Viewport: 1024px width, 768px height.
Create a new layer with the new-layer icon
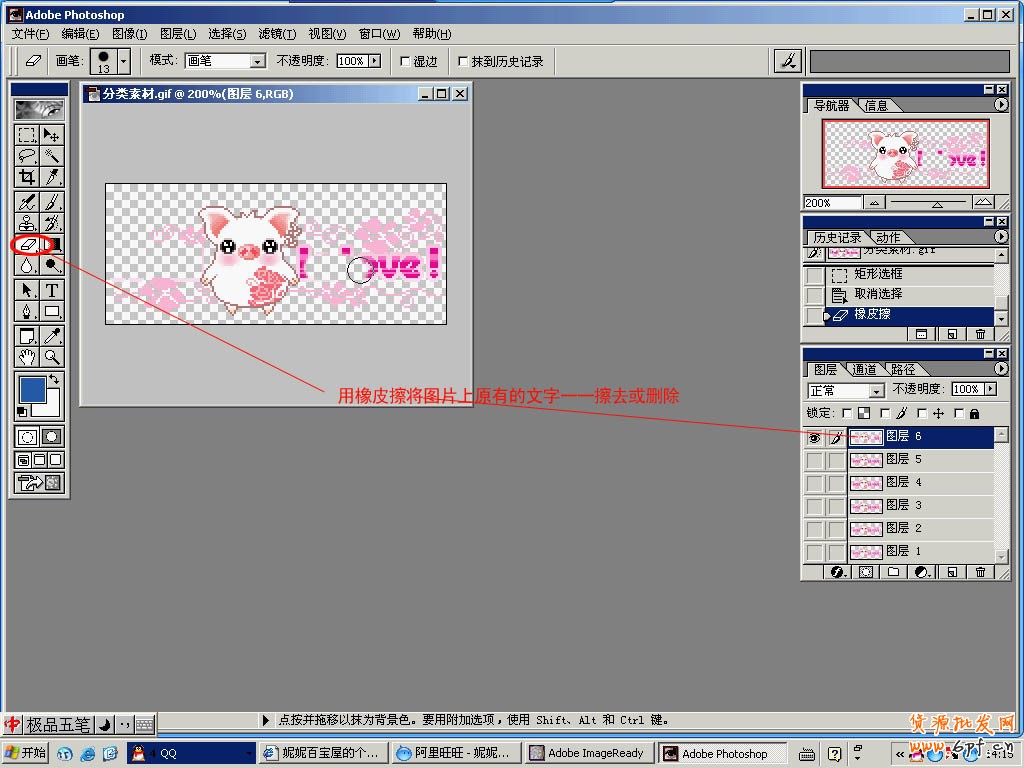[x=951, y=572]
